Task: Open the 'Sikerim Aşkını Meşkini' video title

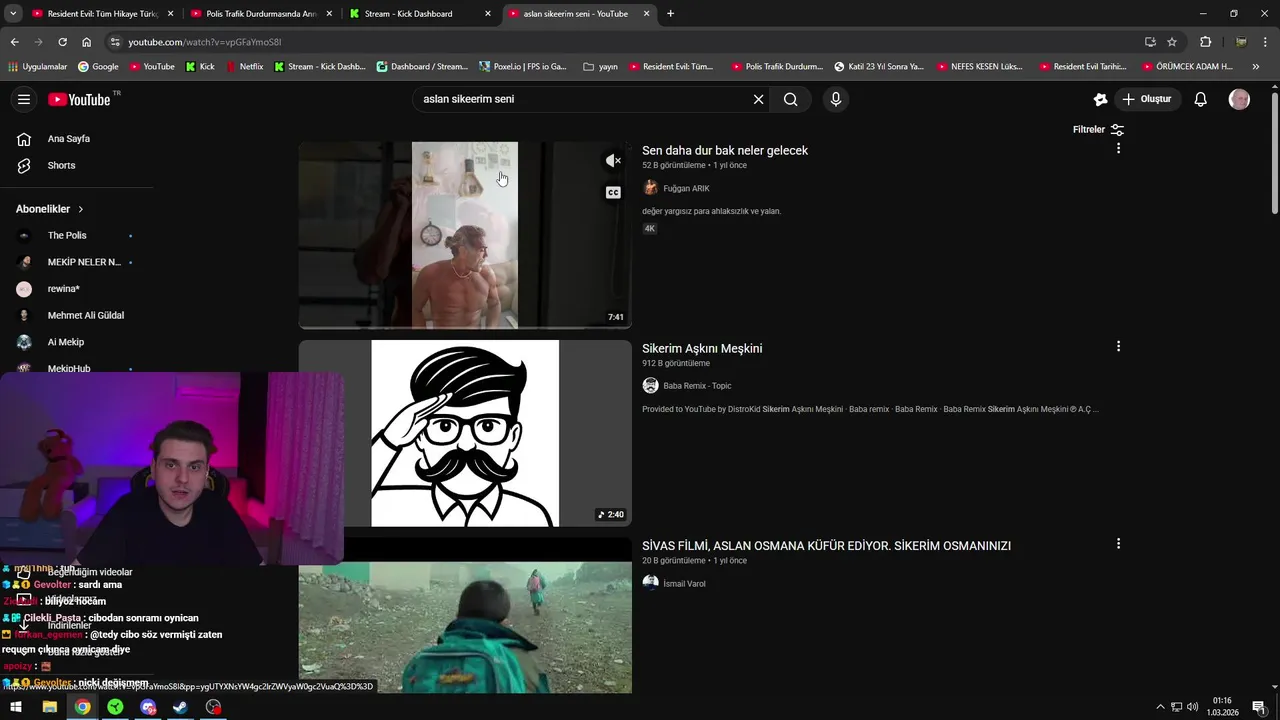Action: [x=702, y=348]
